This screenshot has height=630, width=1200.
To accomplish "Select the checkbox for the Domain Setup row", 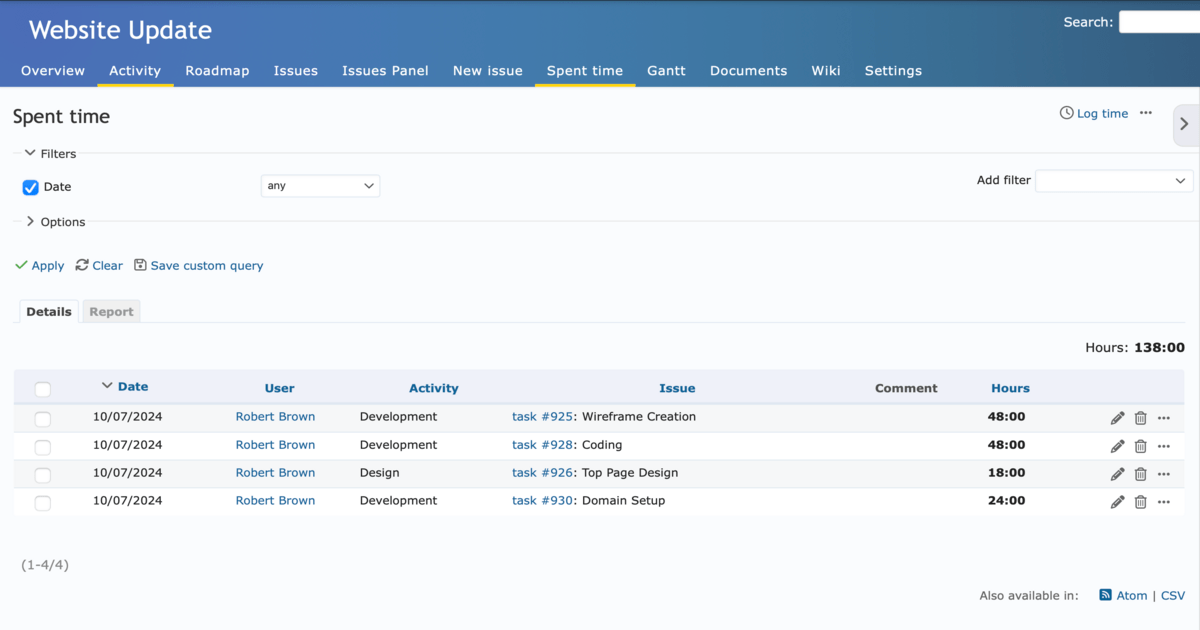I will pyautogui.click(x=42, y=503).
